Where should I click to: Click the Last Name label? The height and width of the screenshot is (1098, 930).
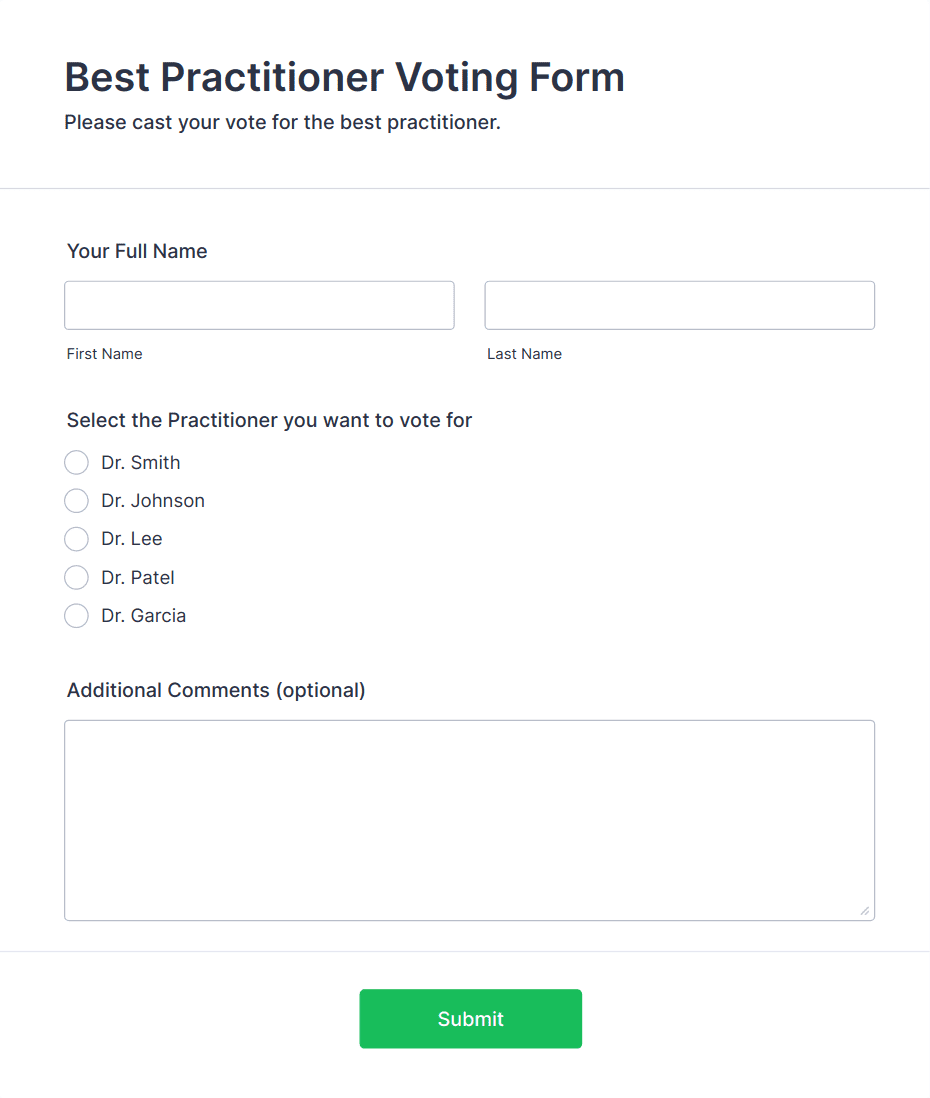pyautogui.click(x=524, y=353)
